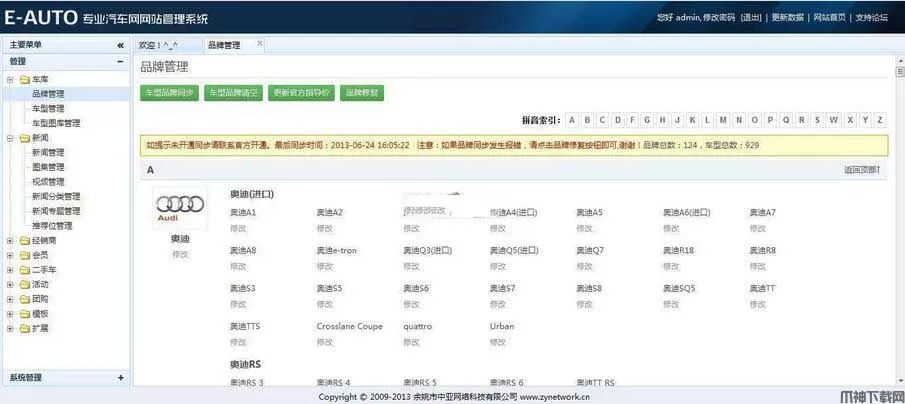This screenshot has width=905, height=404.
Task: Close the 品牌管理 tab
Action: (x=260, y=43)
